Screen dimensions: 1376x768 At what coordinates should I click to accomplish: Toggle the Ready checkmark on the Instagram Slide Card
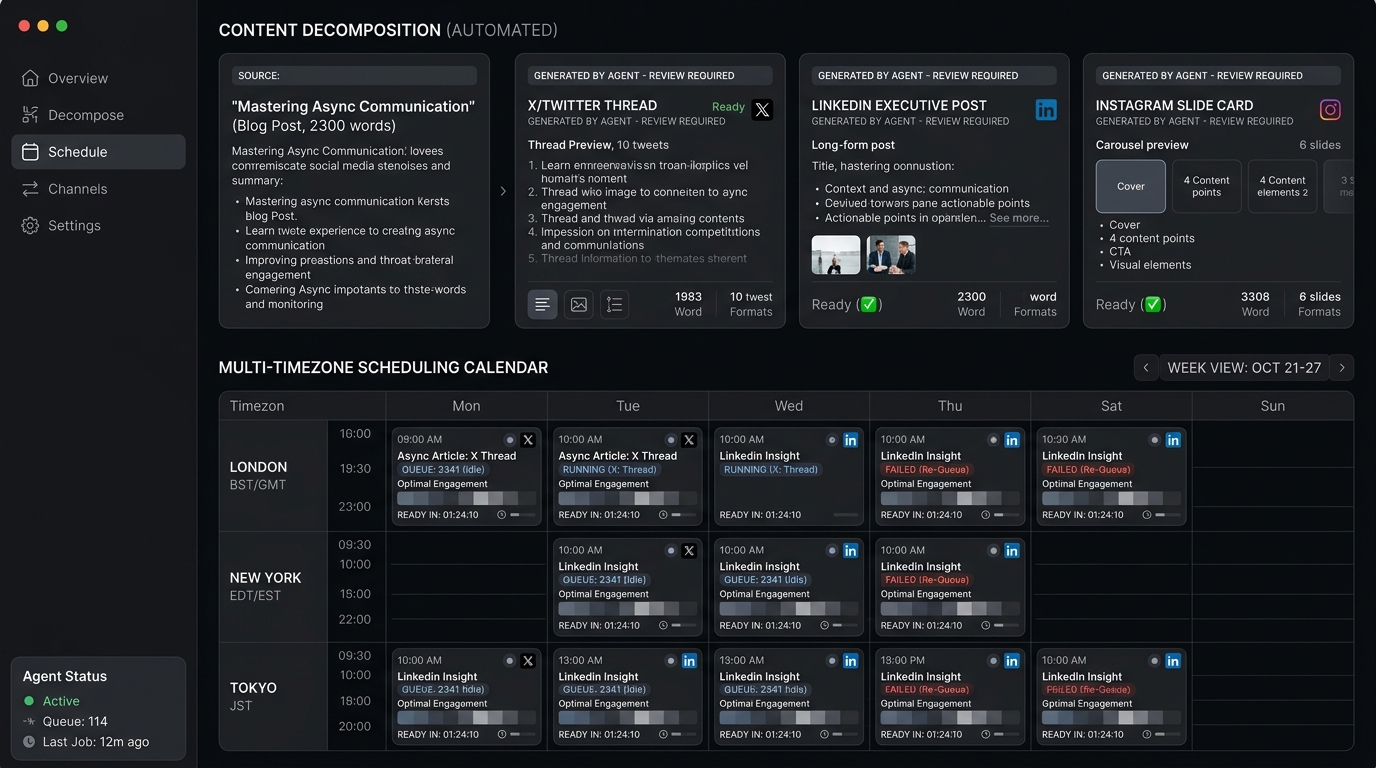click(1154, 304)
